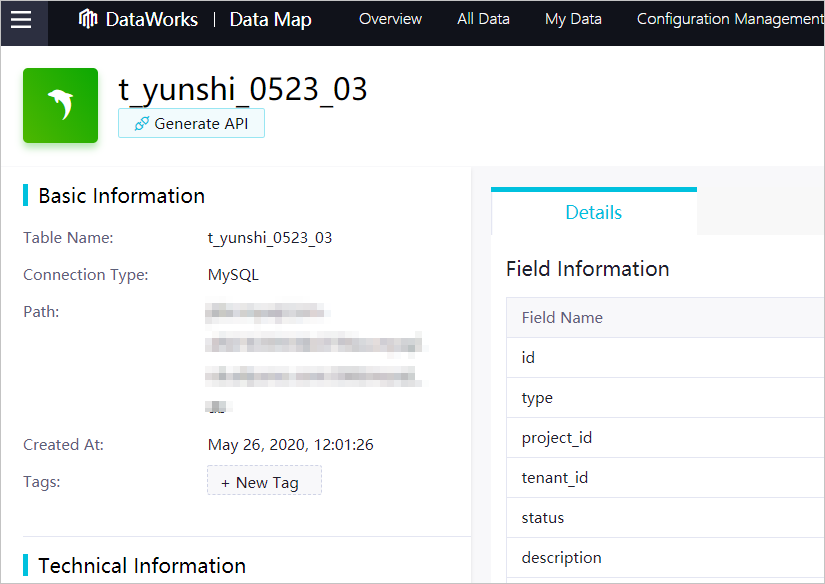Click the link icon in Generate API
825x584 pixels.
142,124
